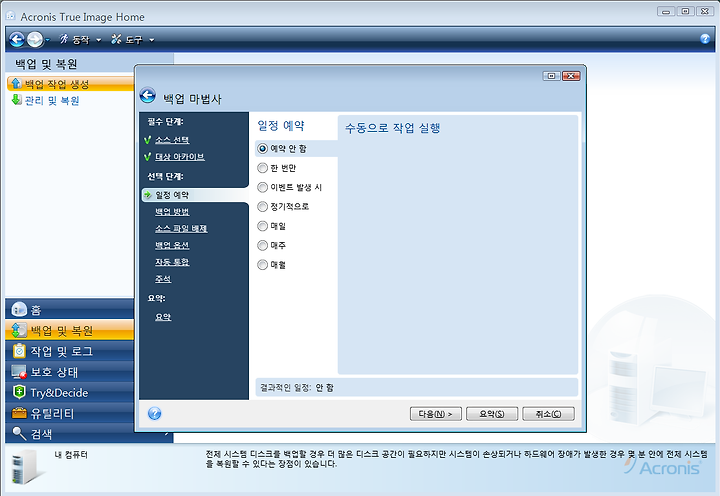
Task: Click the 검색 magnifier icon
Action: (x=19, y=433)
